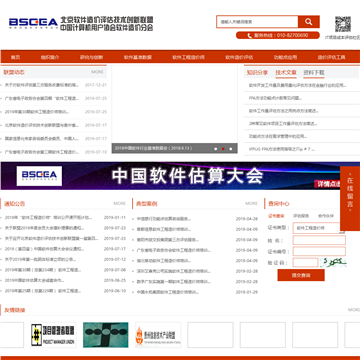The image size is (360, 360).
Task: Open case 湖北移动软件工程造价师培训
Action: pyautogui.click(x=164, y=261)
